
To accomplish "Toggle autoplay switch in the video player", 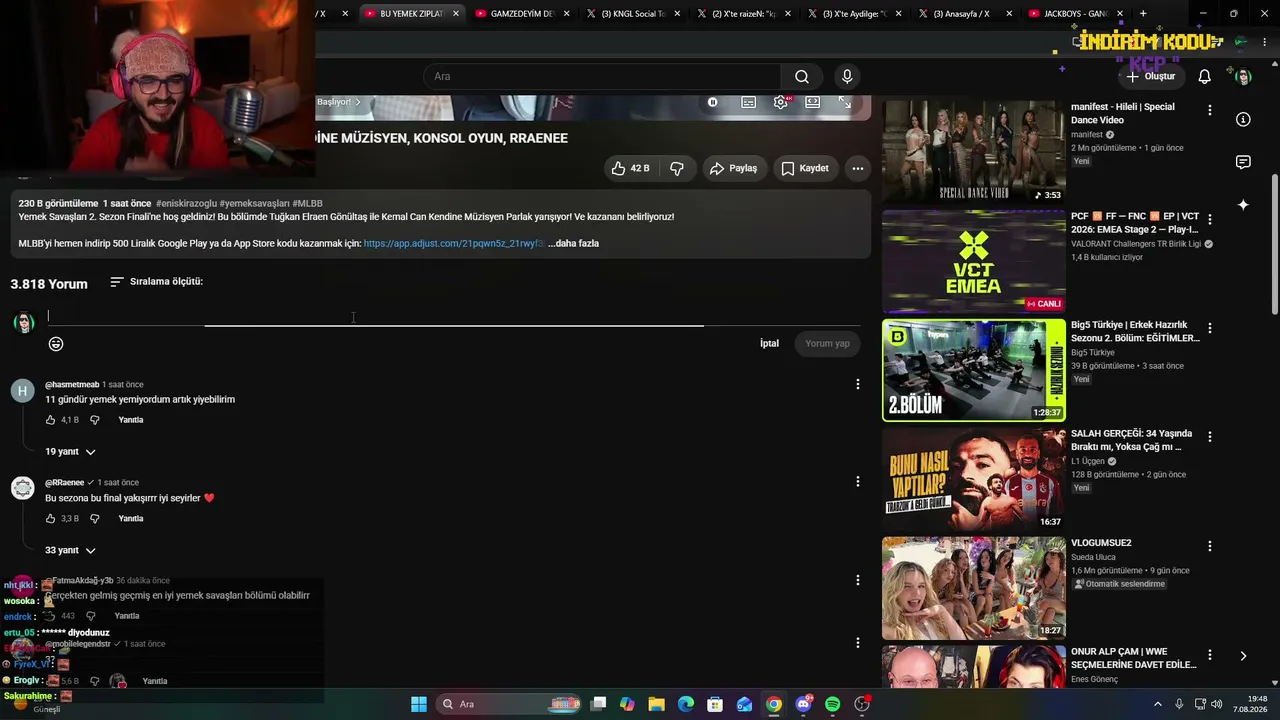I will coord(713,102).
